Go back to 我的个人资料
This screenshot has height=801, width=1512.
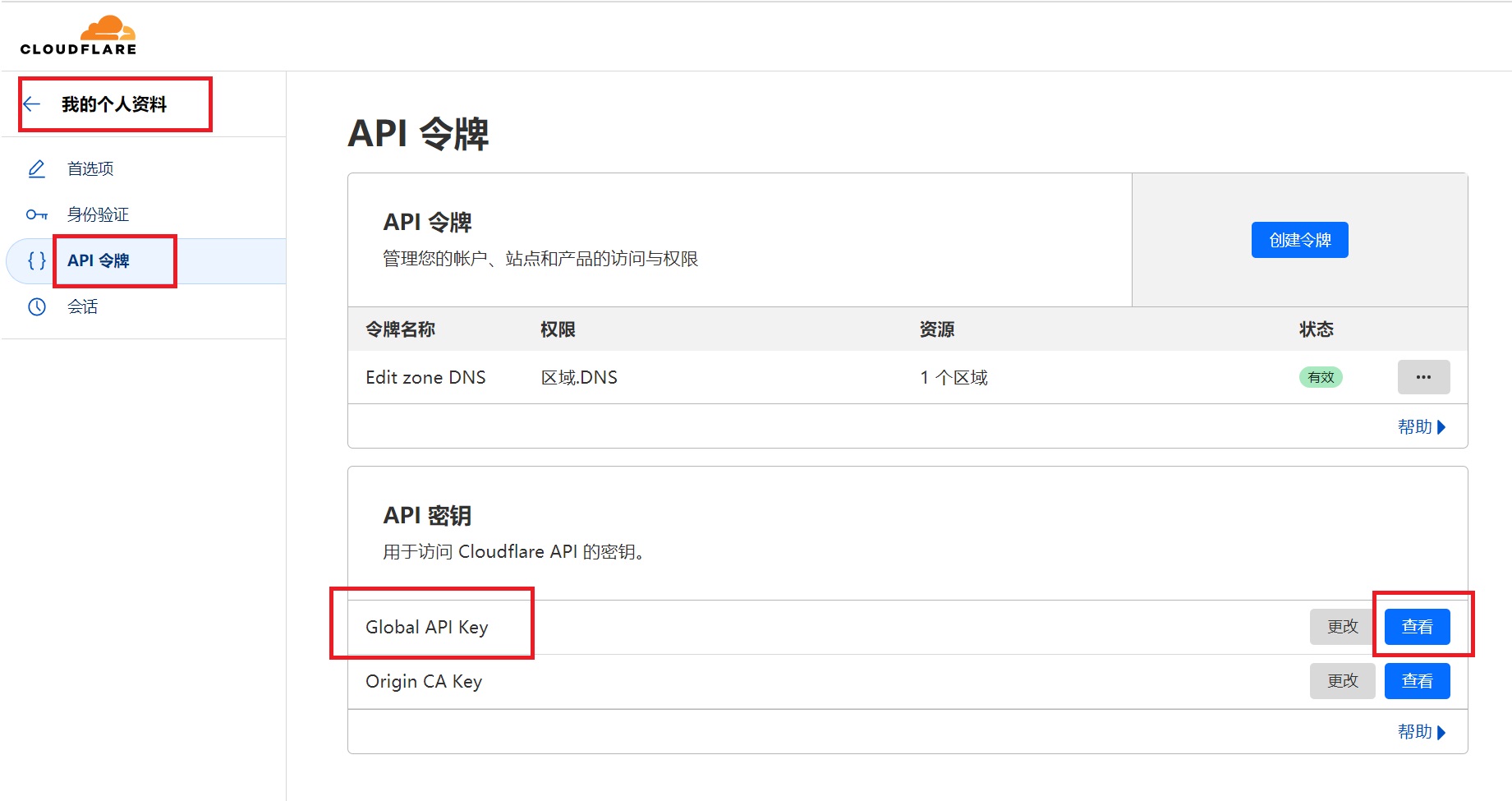pyautogui.click(x=113, y=104)
